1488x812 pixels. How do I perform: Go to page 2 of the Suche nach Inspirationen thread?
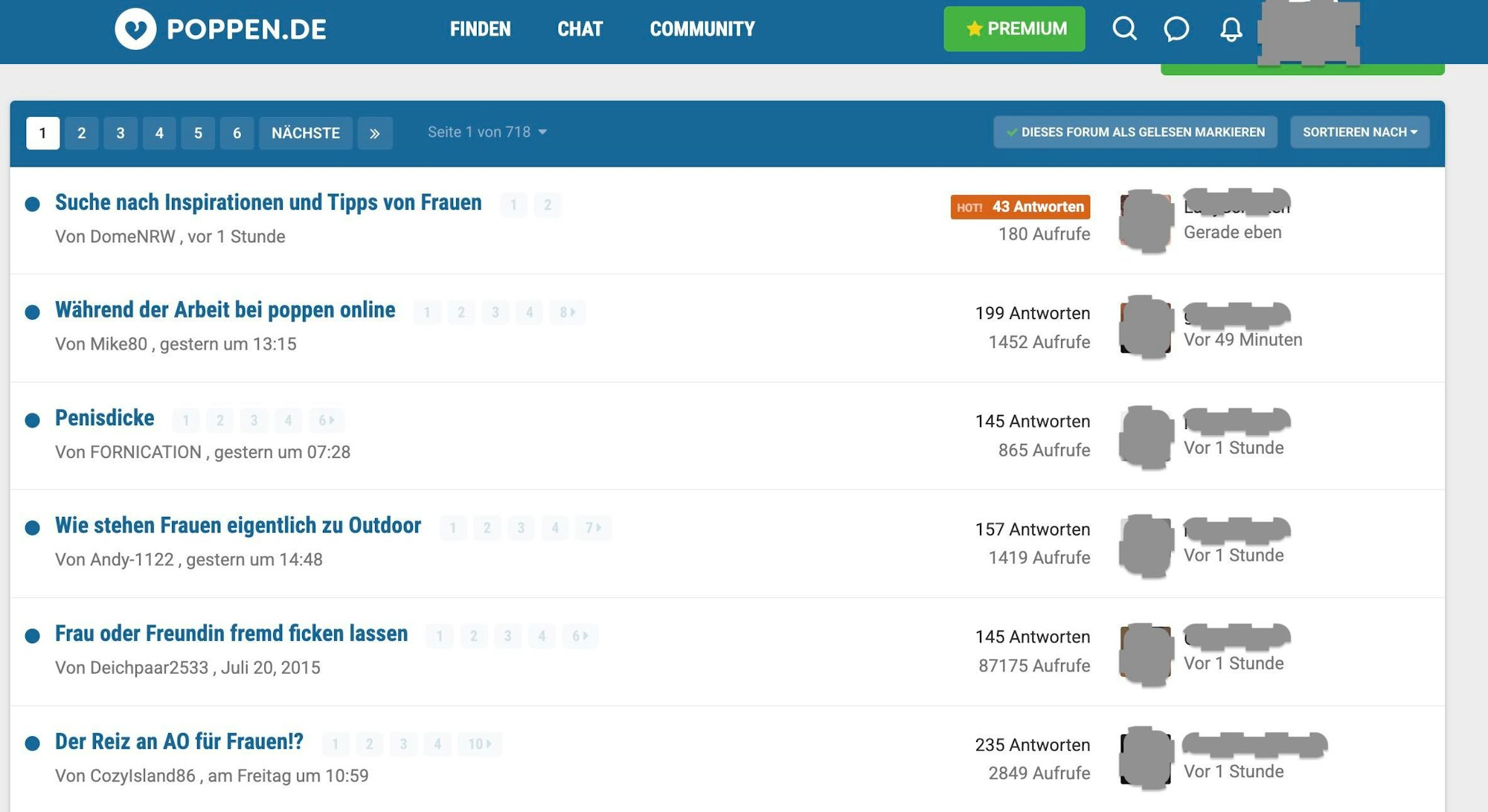[547, 204]
